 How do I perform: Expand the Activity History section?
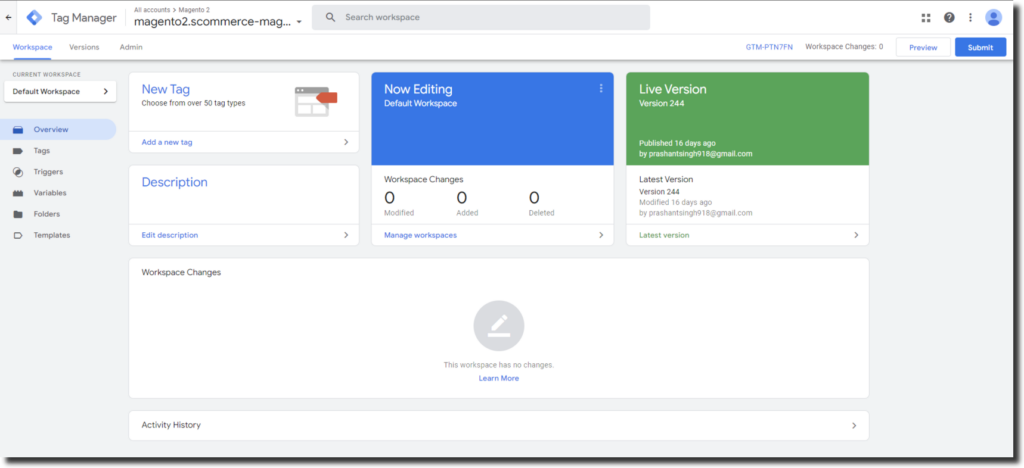coord(853,425)
